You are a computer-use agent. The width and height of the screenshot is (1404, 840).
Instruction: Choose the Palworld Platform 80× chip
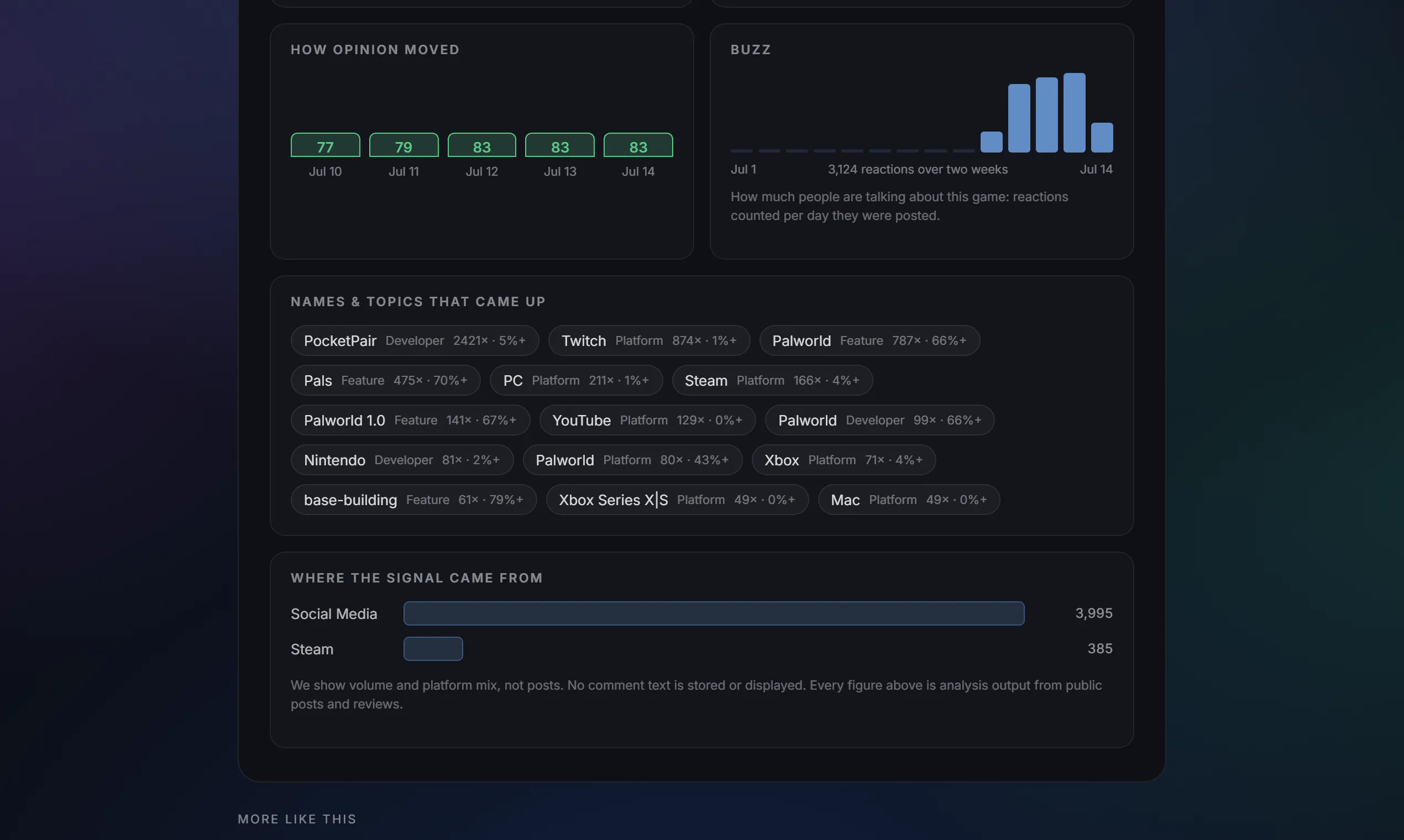pos(632,460)
